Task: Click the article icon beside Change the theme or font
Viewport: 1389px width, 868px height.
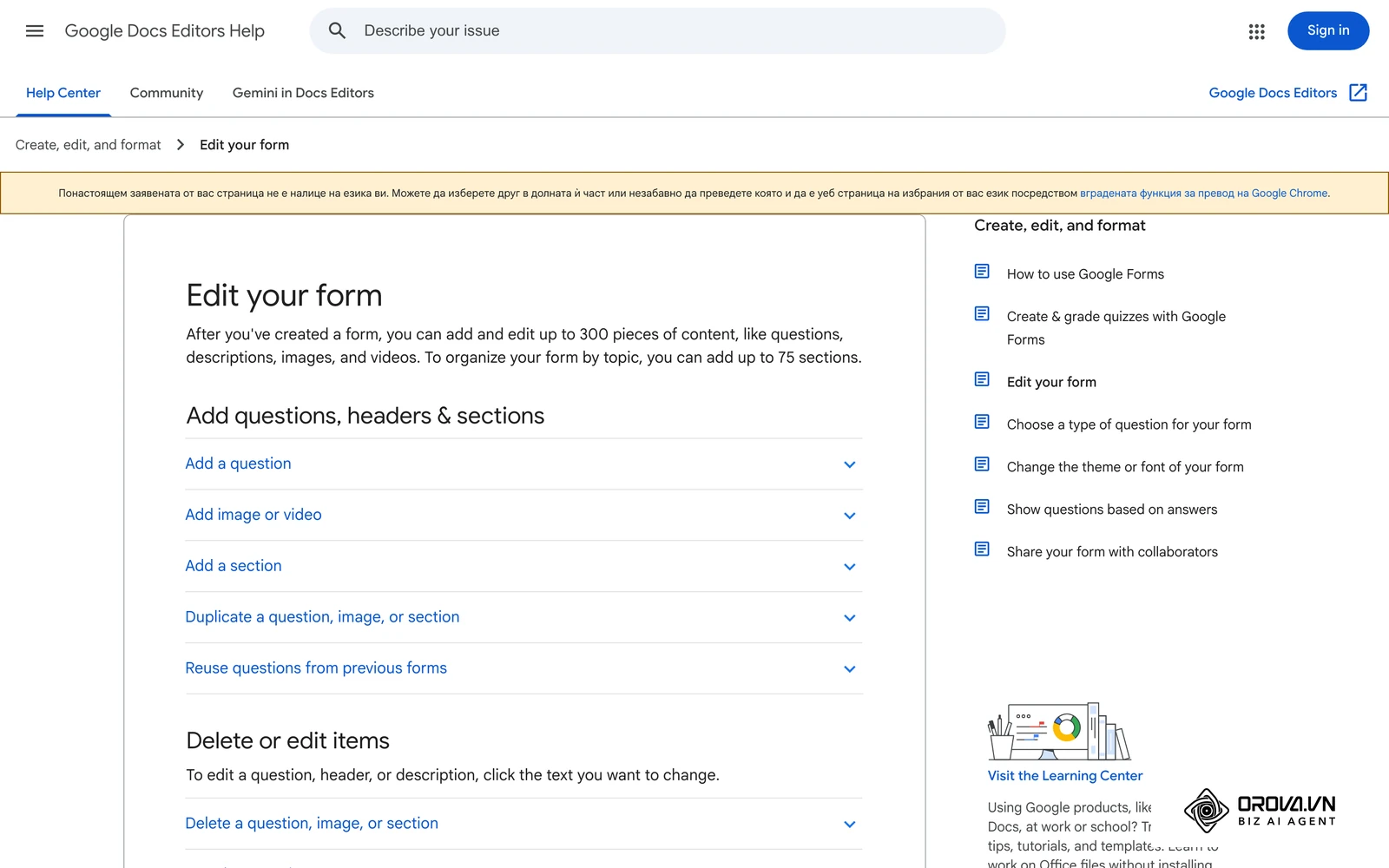Action: click(x=982, y=464)
